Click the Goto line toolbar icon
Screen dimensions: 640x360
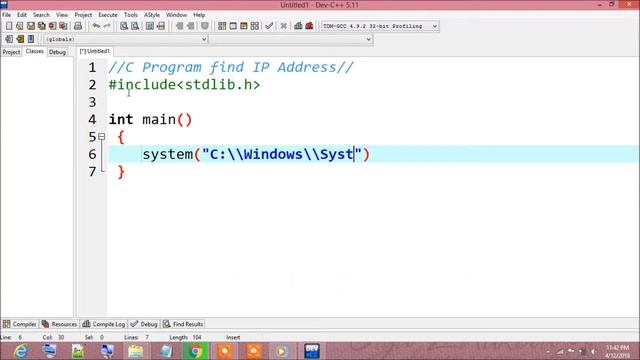[161, 26]
